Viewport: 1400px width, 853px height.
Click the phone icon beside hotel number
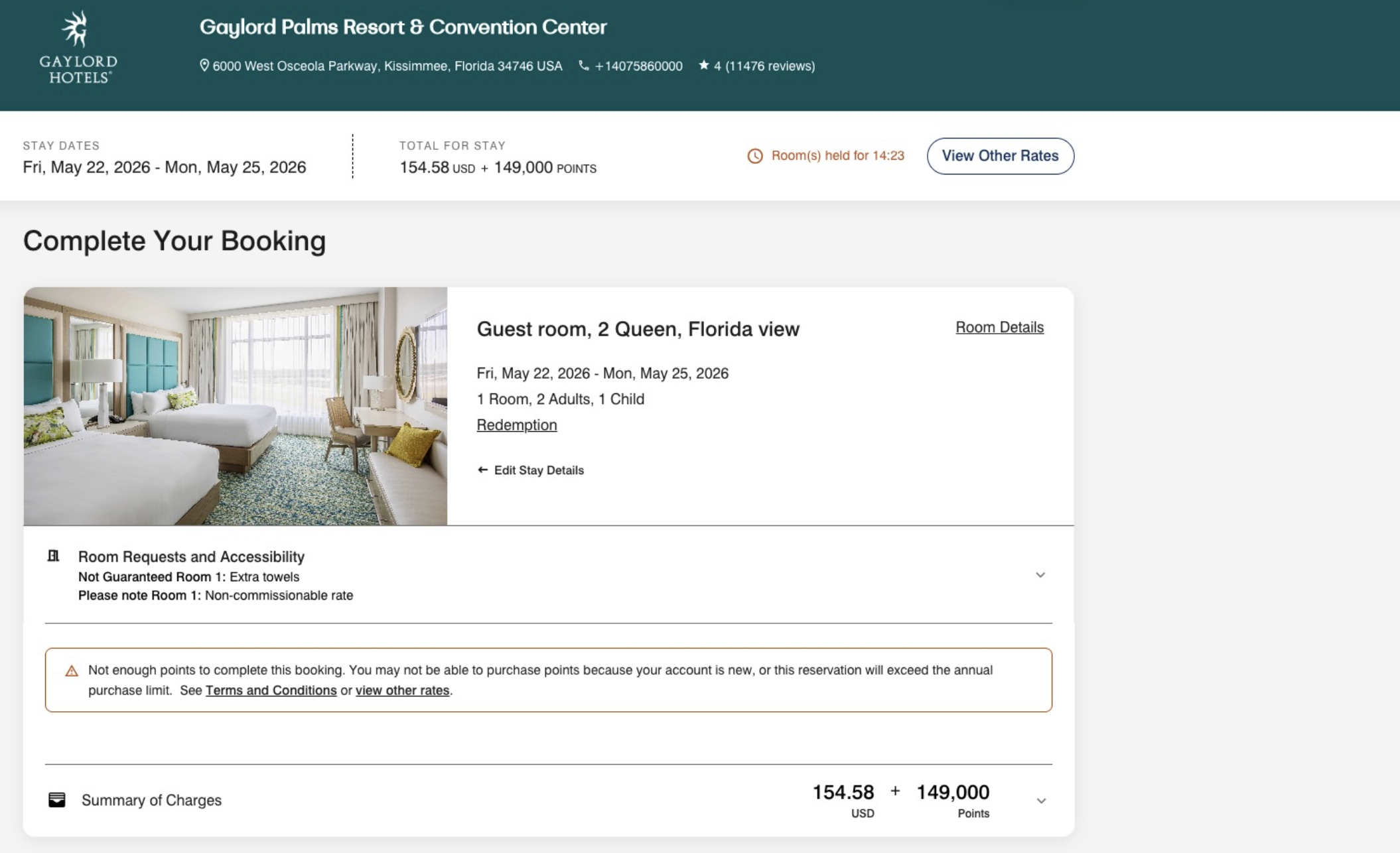coord(584,66)
